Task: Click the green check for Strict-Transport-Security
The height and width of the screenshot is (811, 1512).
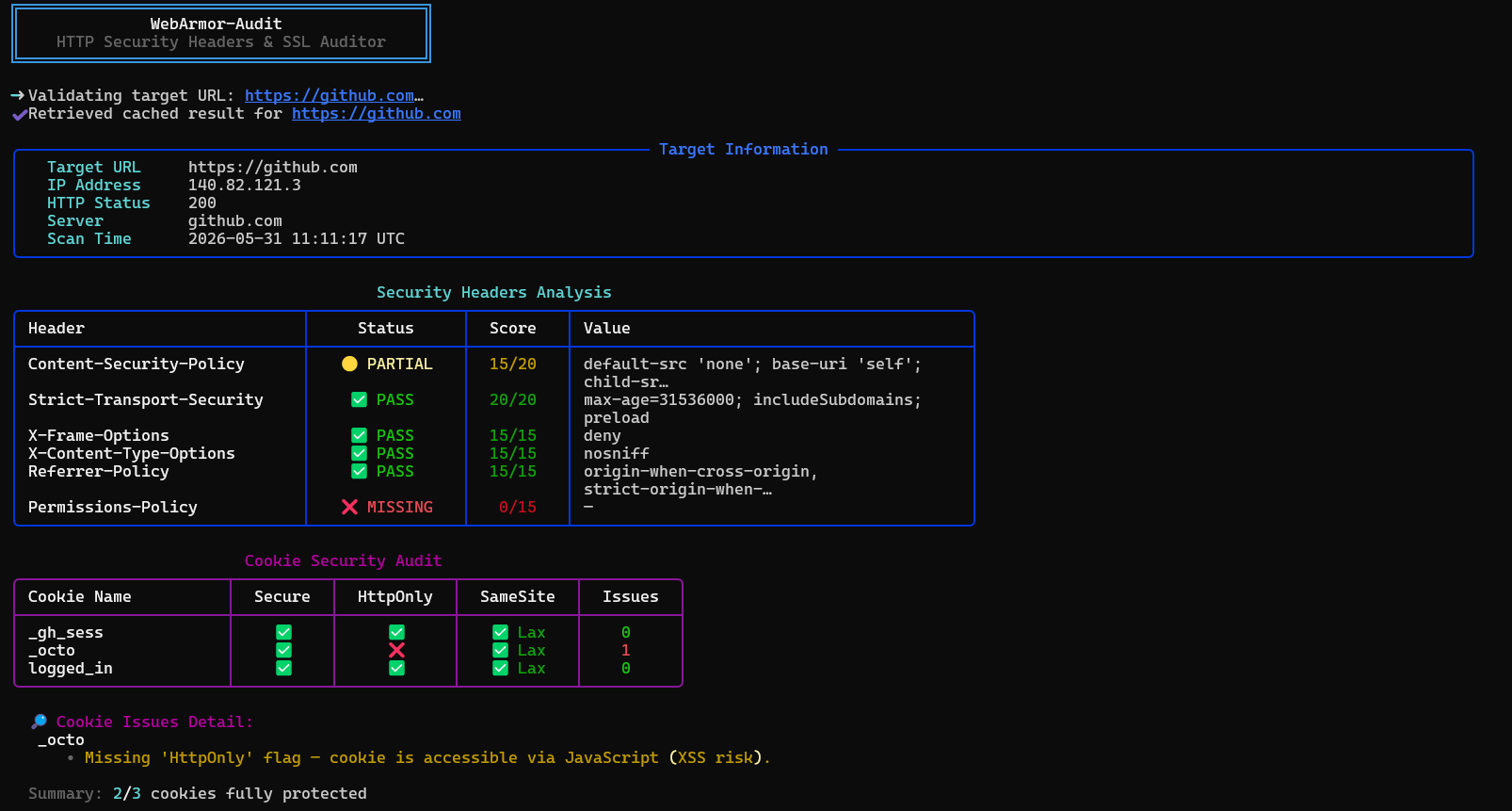Action: click(x=359, y=399)
